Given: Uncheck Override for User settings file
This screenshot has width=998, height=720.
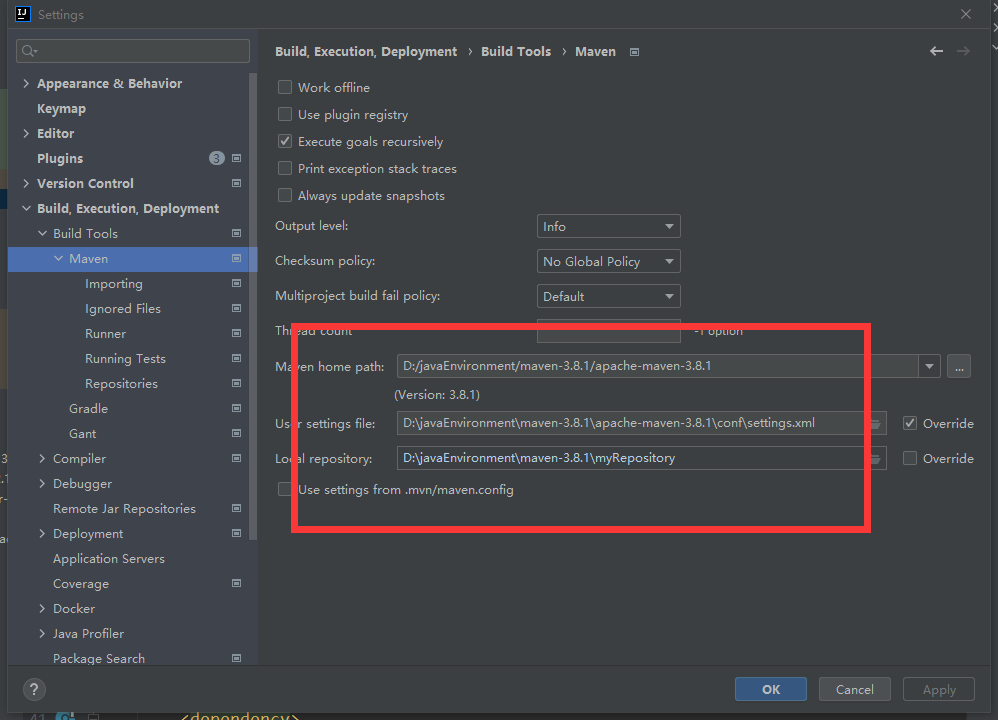Looking at the screenshot, I should [910, 423].
